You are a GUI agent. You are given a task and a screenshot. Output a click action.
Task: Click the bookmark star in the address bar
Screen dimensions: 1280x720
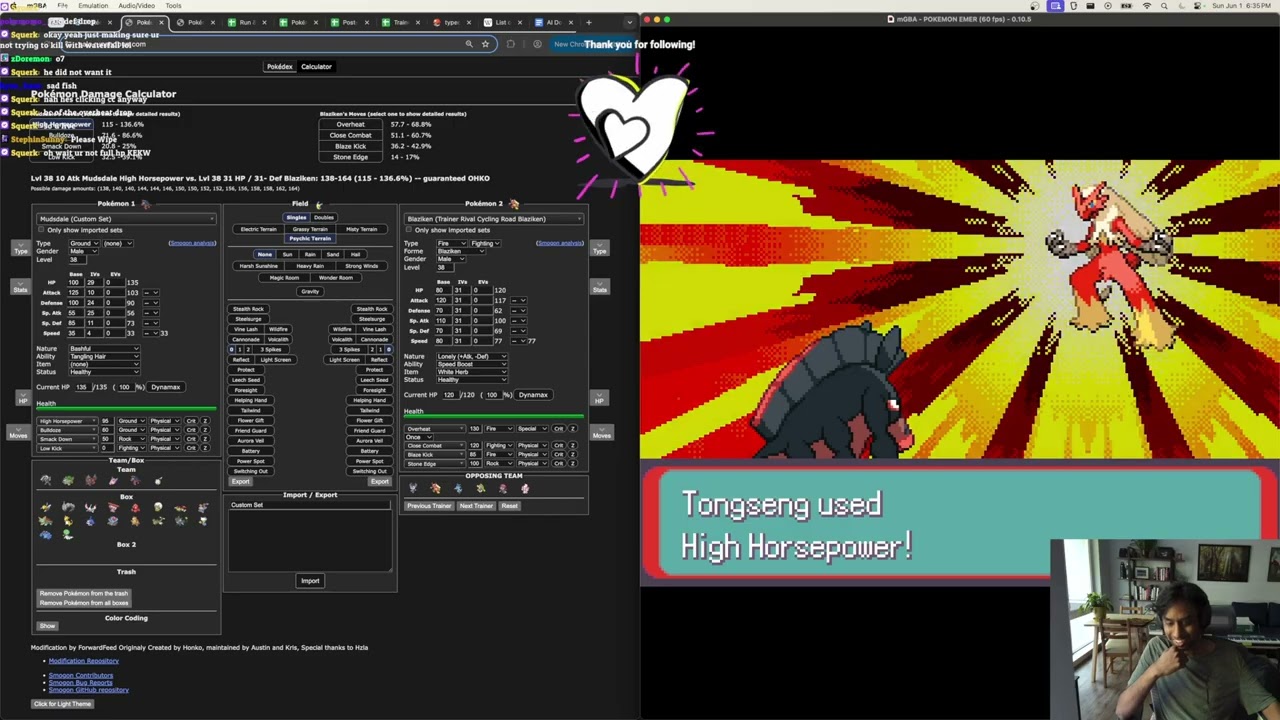pos(485,44)
